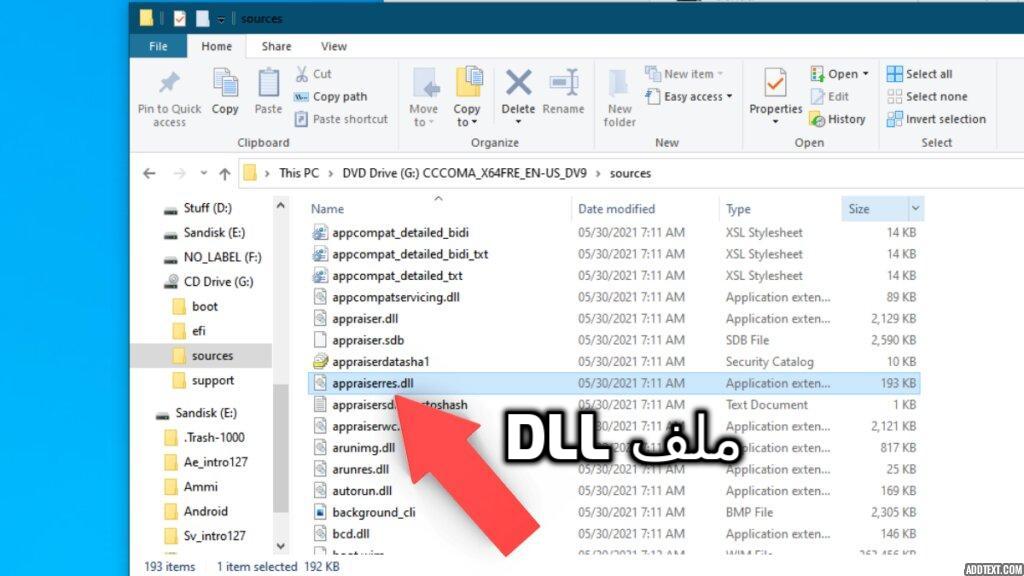Click the Forward navigation arrow
The width and height of the screenshot is (1024, 576).
[179, 174]
